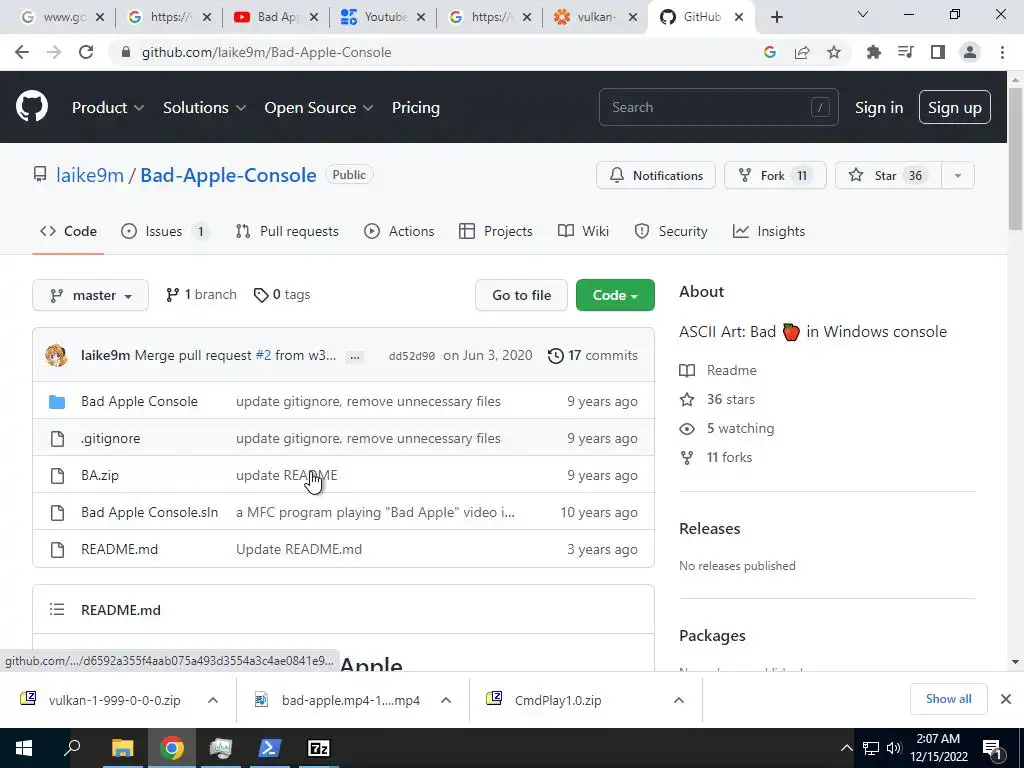Expand the Solutions menu
Viewport: 1024px width, 768px height.
(x=204, y=108)
